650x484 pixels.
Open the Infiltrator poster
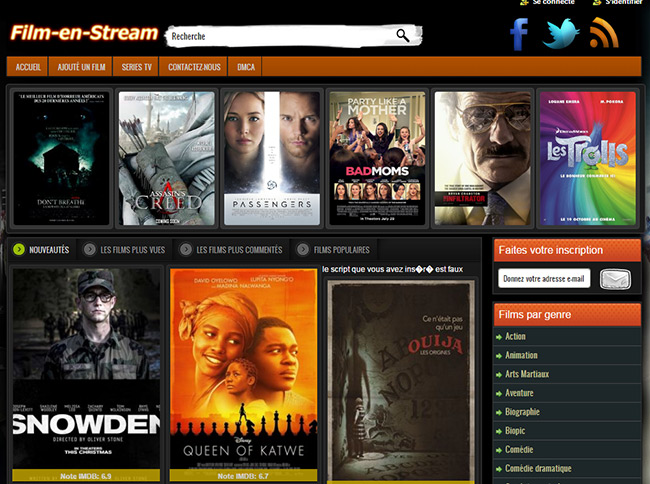click(483, 158)
